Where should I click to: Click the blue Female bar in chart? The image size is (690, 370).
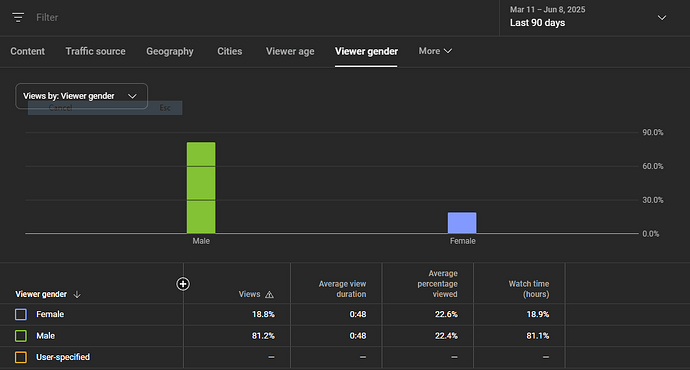point(462,223)
